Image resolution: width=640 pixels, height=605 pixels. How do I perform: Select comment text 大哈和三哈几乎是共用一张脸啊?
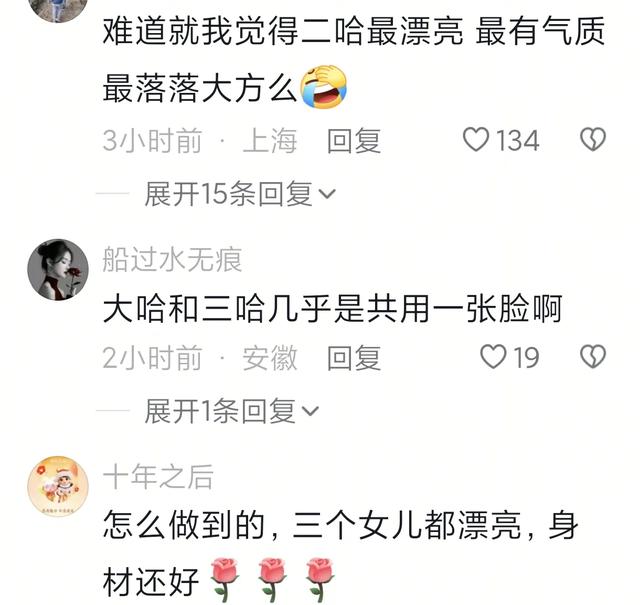(x=333, y=308)
